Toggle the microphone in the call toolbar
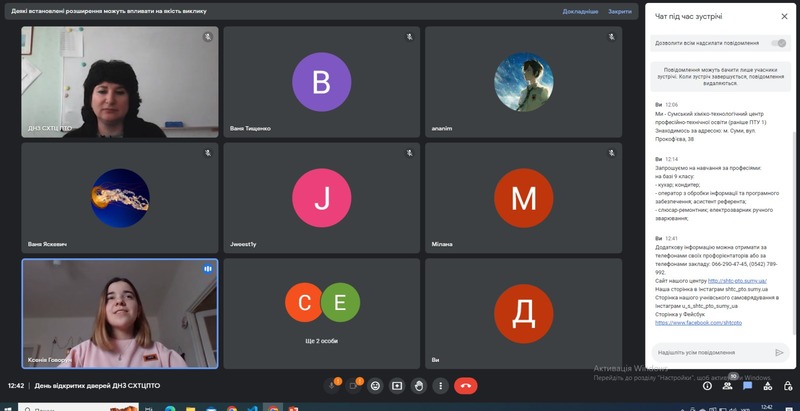 coord(334,385)
